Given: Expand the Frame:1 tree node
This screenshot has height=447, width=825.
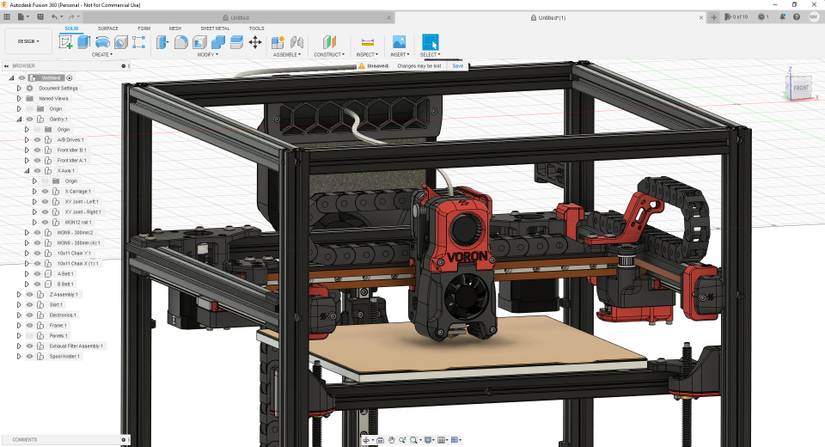Looking at the screenshot, I should pos(19,326).
